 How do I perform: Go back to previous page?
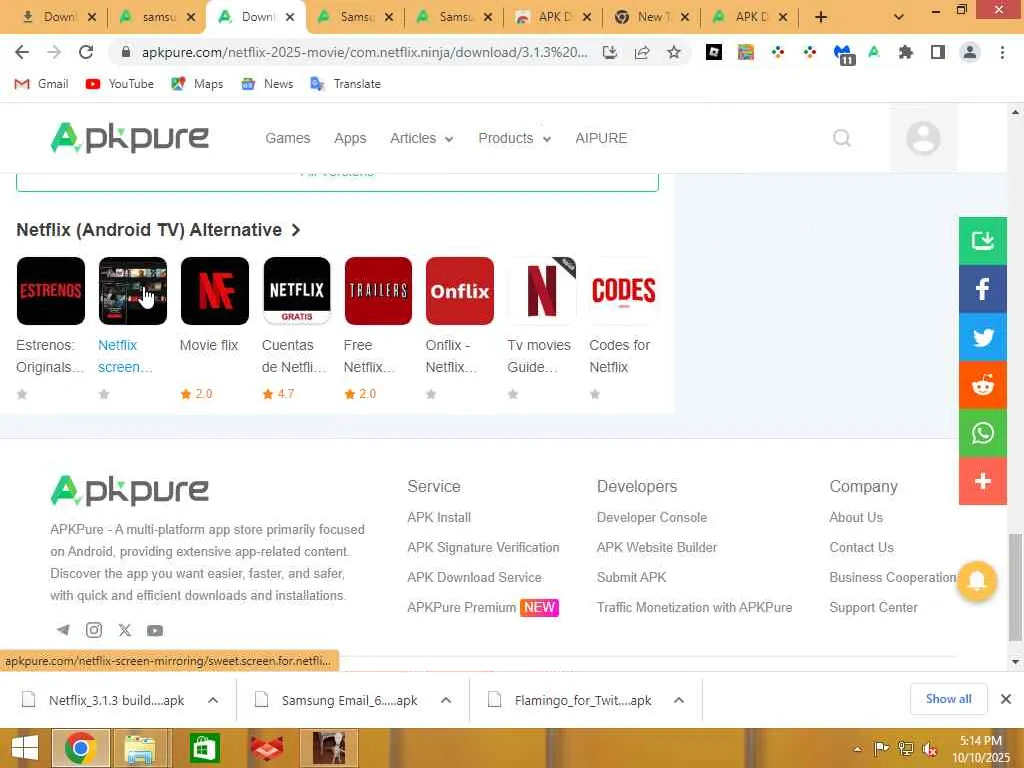22,52
